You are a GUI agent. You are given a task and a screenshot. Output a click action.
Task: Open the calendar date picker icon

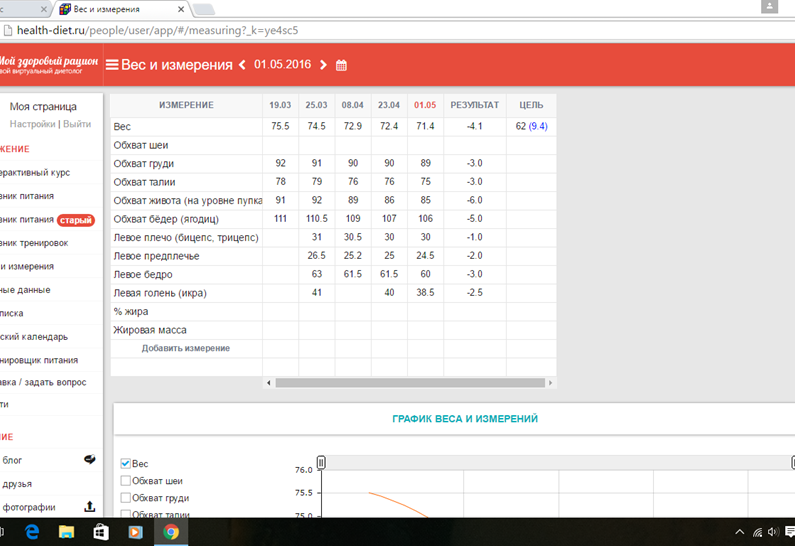point(342,66)
